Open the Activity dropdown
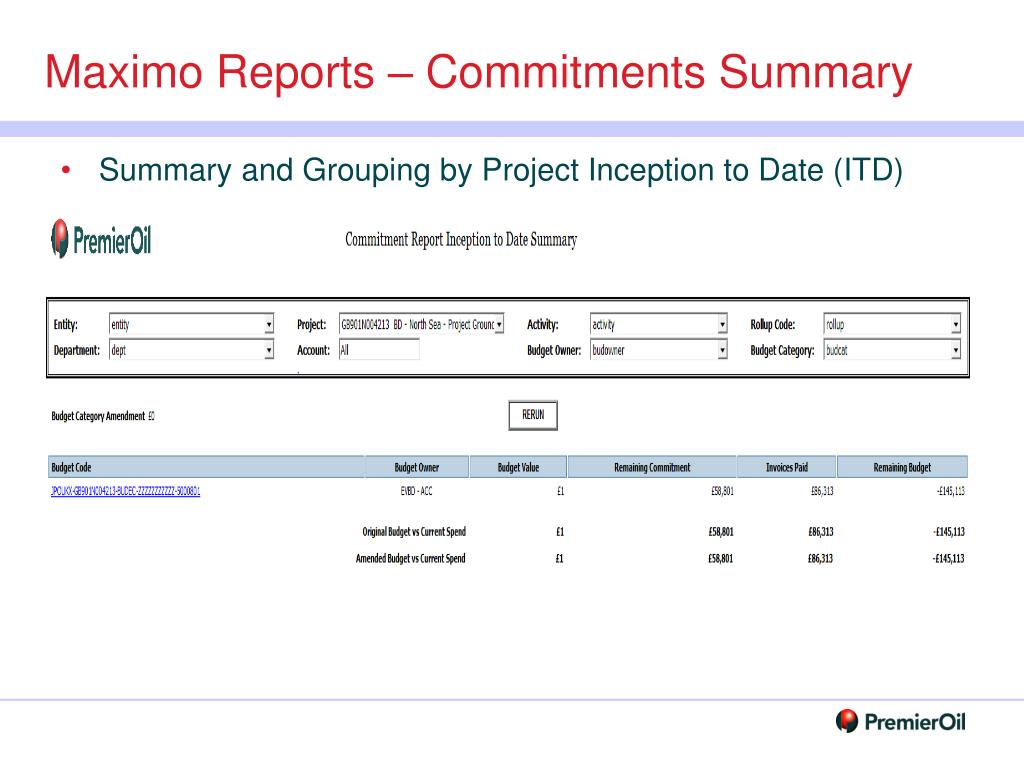Viewport: 1024px width, 768px height. (x=658, y=324)
